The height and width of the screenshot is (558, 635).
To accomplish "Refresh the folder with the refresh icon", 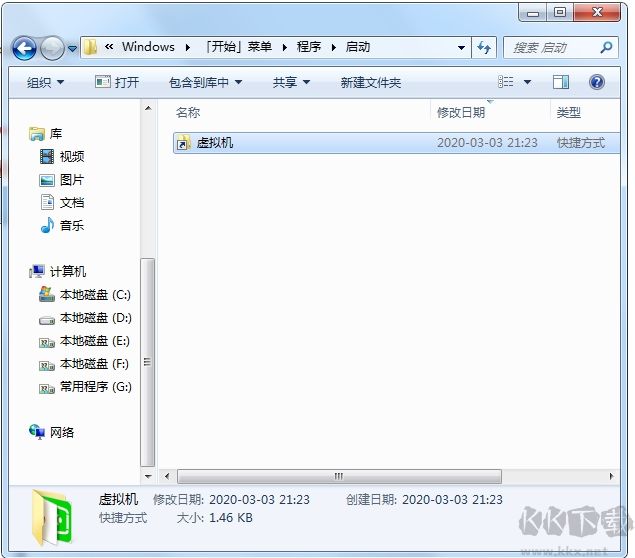I will click(x=484, y=48).
